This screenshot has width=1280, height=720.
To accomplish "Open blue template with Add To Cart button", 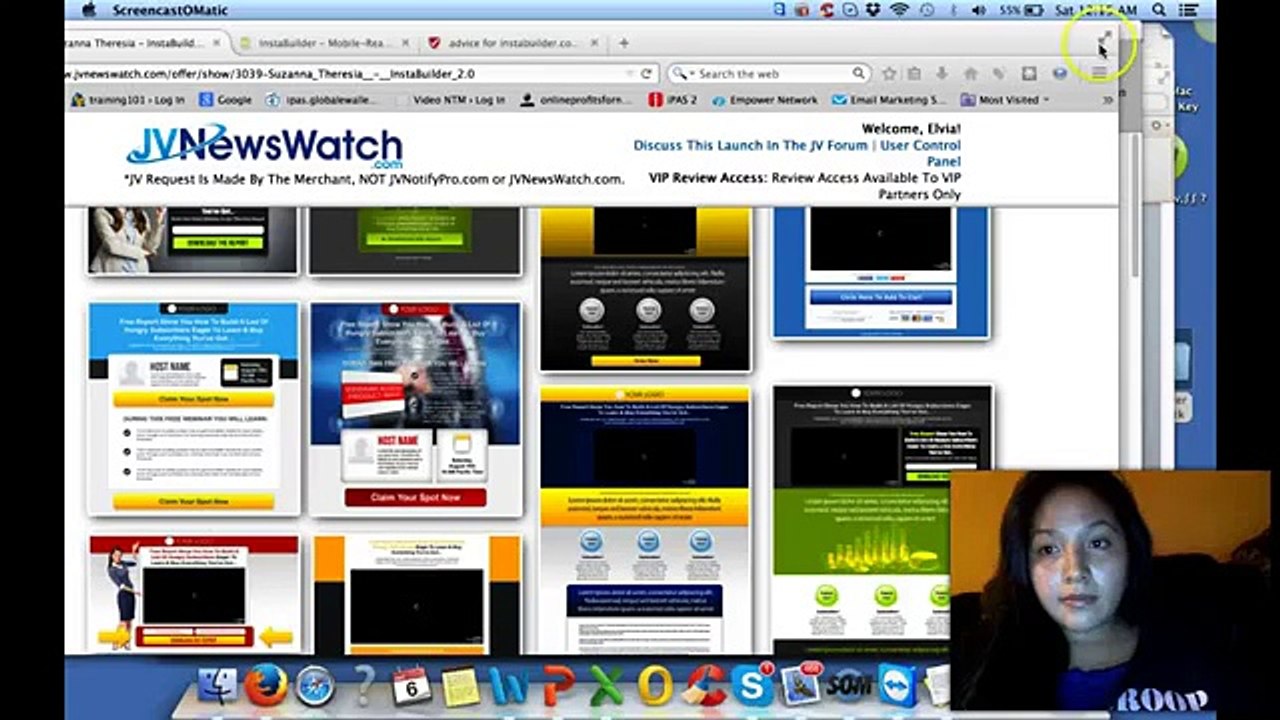I will (881, 272).
